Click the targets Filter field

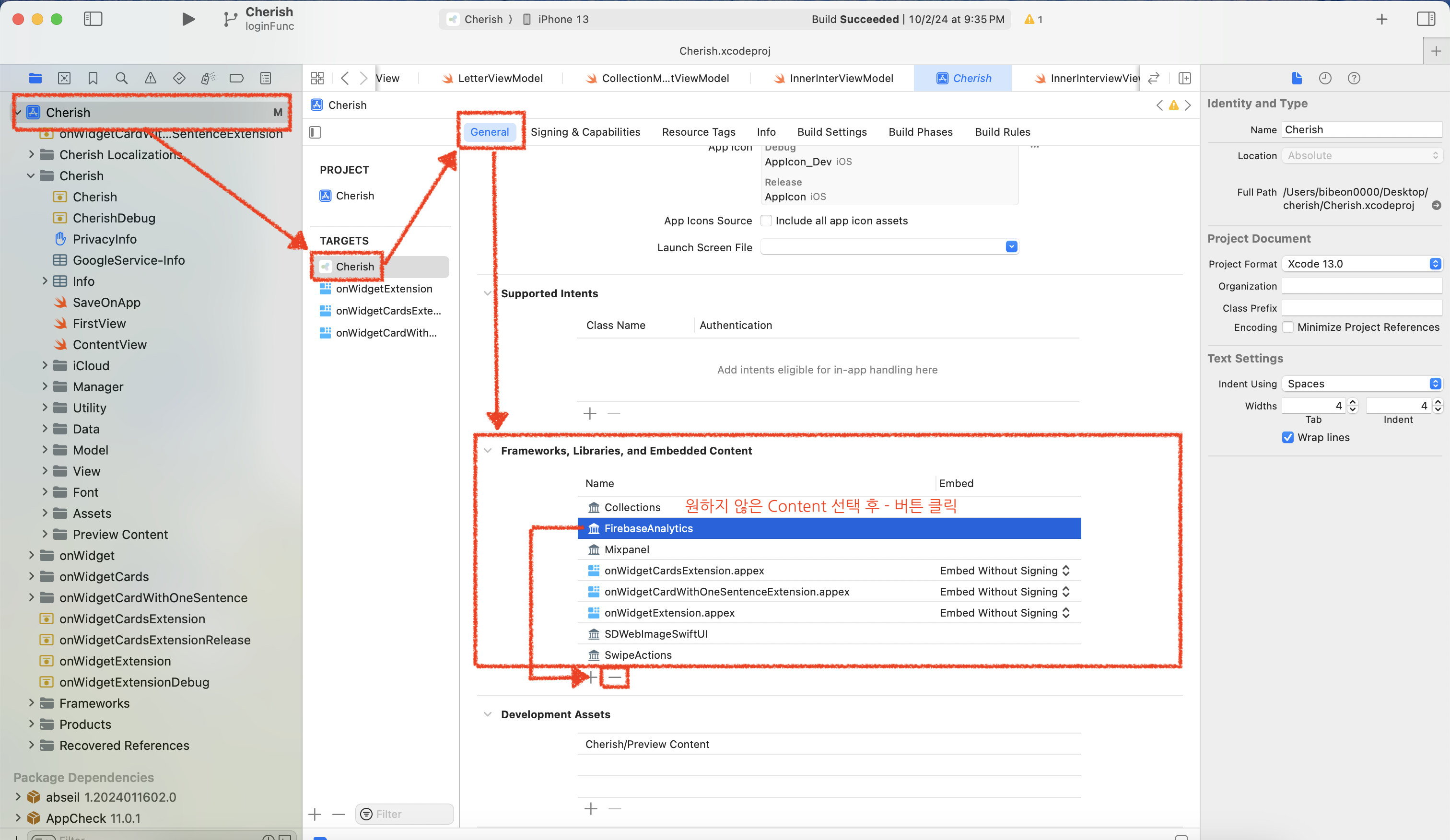405,814
